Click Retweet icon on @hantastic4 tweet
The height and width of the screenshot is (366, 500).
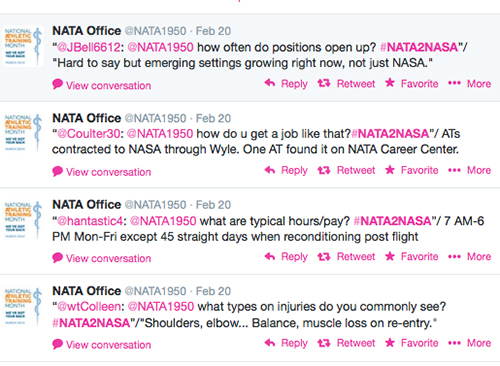324,256
